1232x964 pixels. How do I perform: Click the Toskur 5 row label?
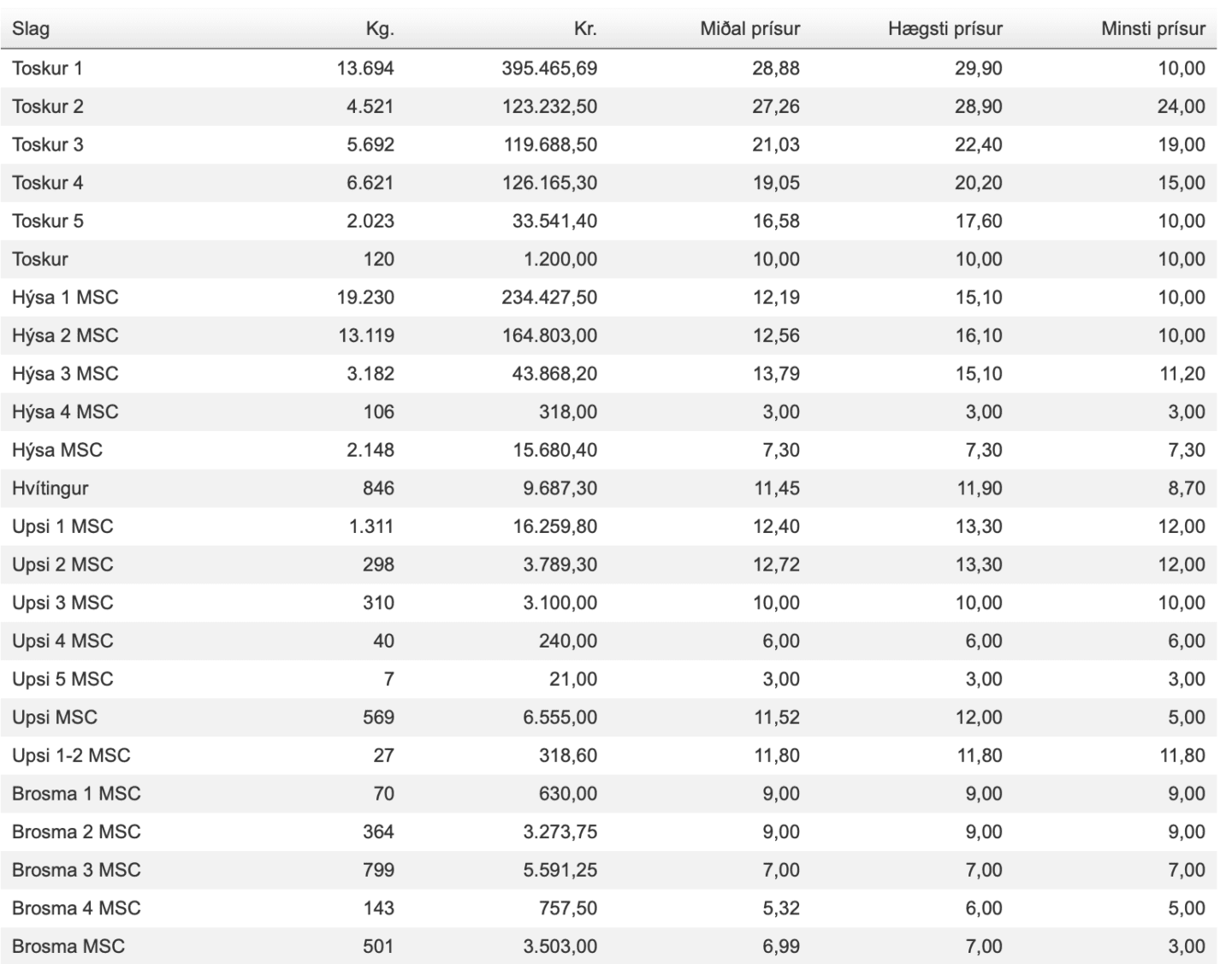pos(48,222)
